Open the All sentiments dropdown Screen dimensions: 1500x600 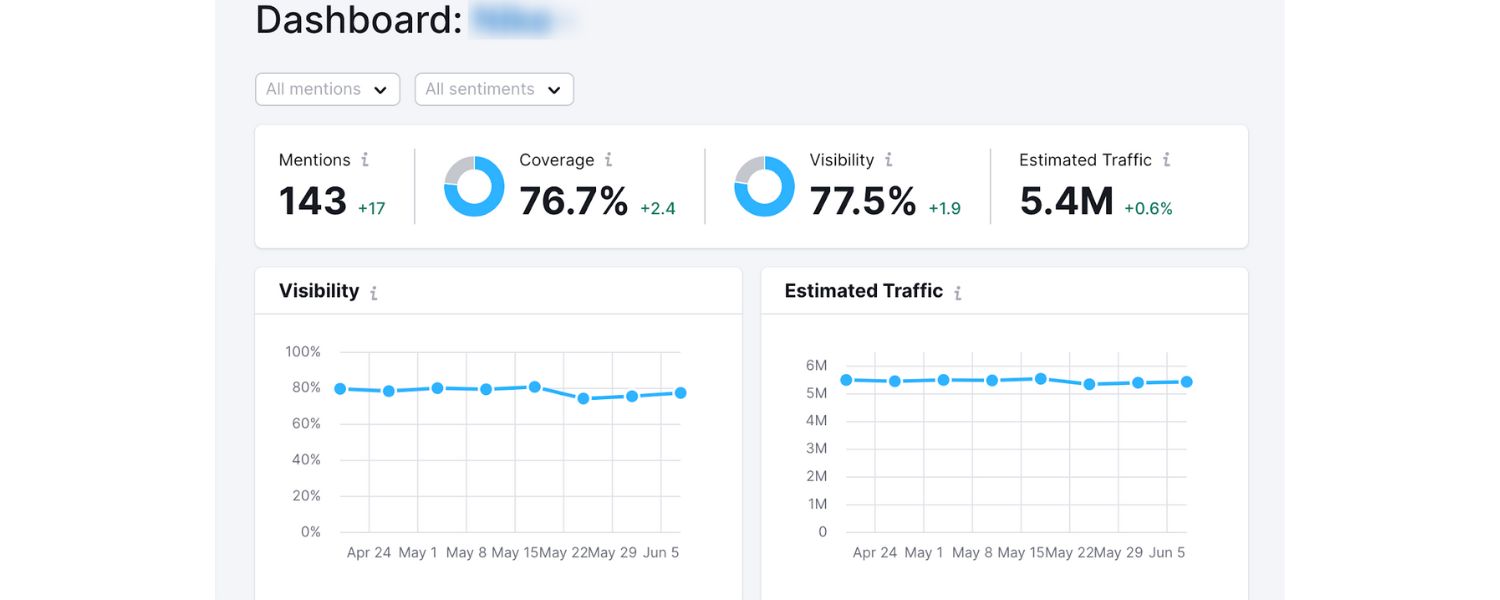(x=493, y=89)
